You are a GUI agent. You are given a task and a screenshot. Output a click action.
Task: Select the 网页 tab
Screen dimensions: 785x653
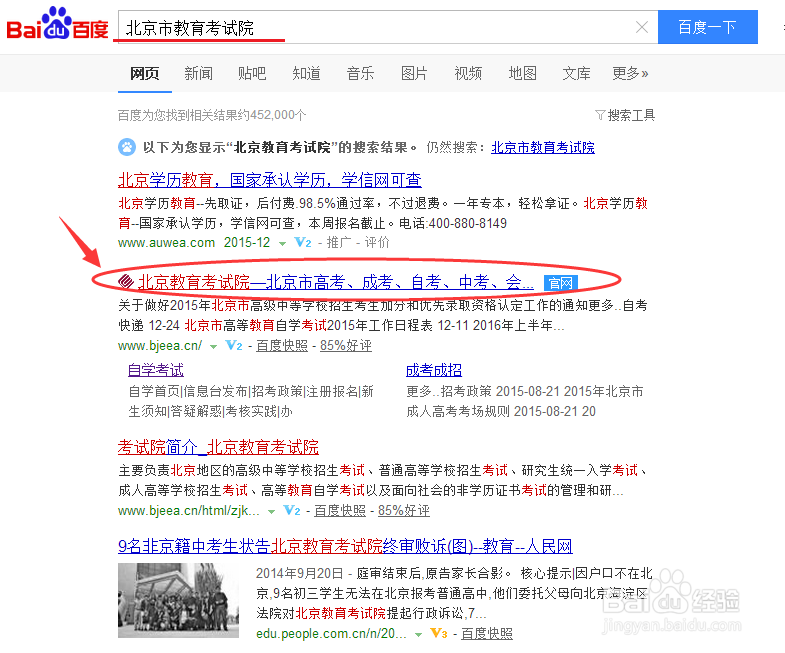click(145, 74)
